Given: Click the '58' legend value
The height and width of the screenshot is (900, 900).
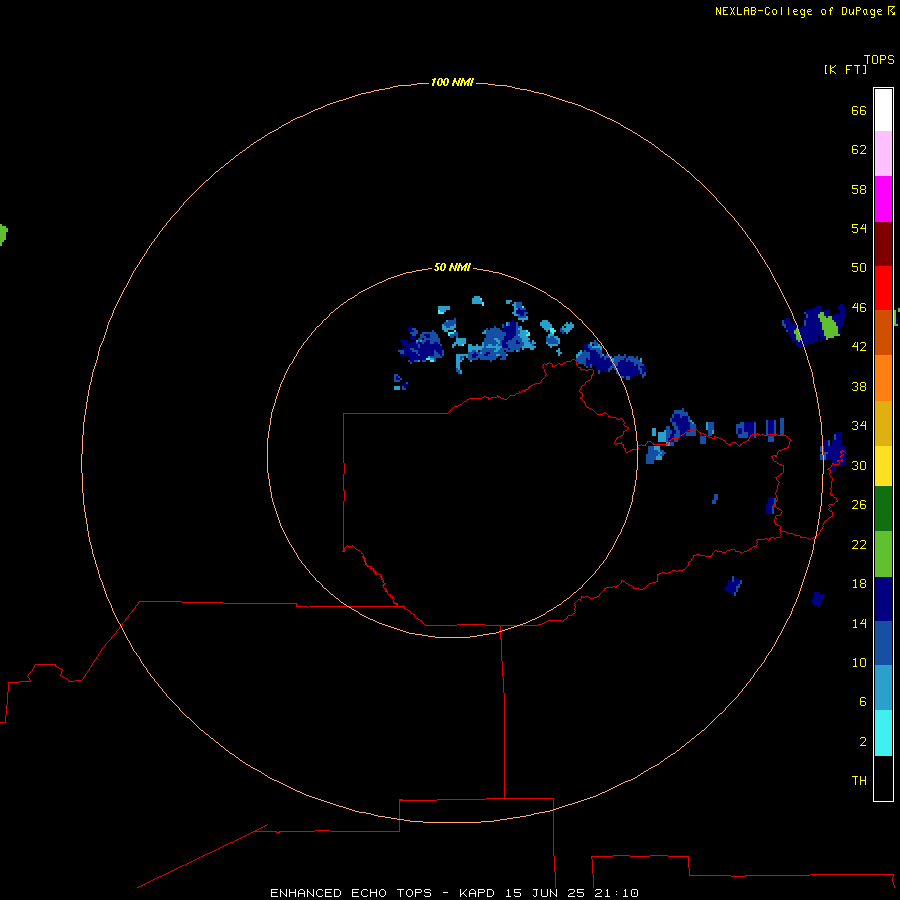Looking at the screenshot, I should [x=859, y=189].
